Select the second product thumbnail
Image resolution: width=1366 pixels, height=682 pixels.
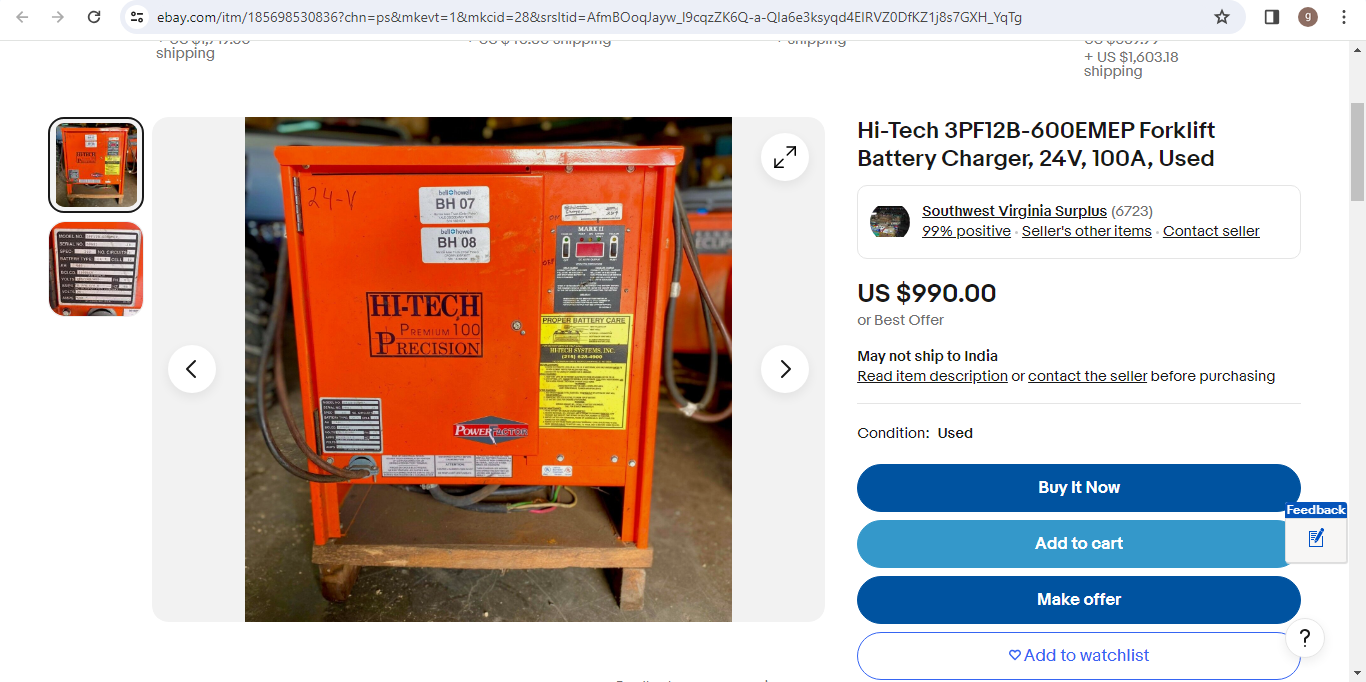point(95,269)
